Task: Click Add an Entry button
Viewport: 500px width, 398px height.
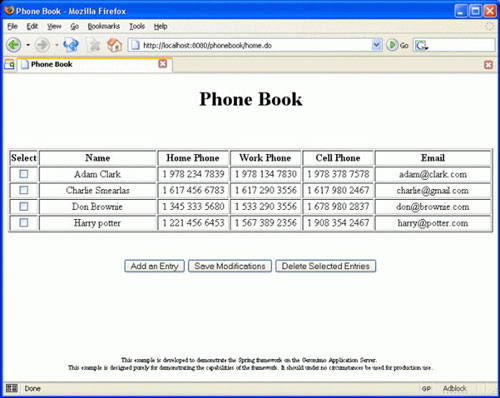Action: (154, 266)
